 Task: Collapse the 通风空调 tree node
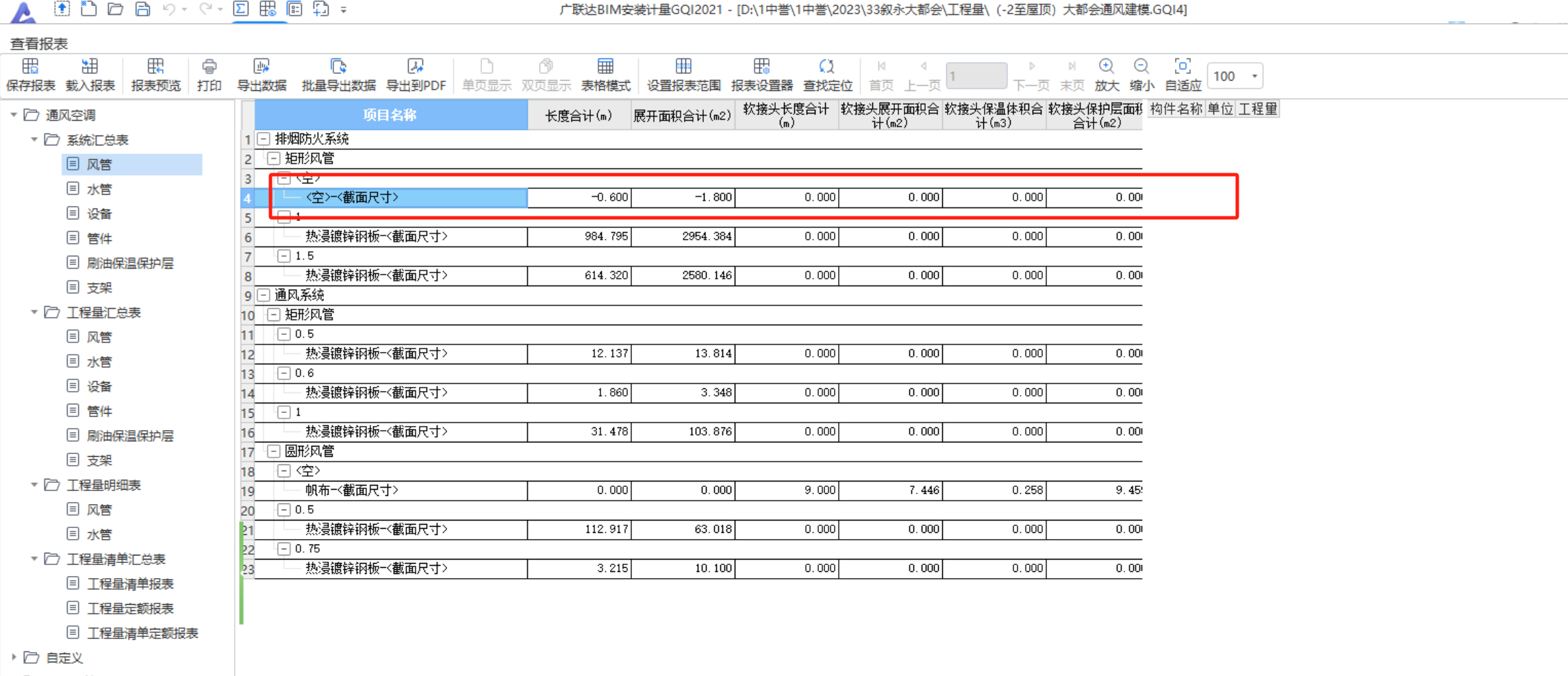coord(14,115)
